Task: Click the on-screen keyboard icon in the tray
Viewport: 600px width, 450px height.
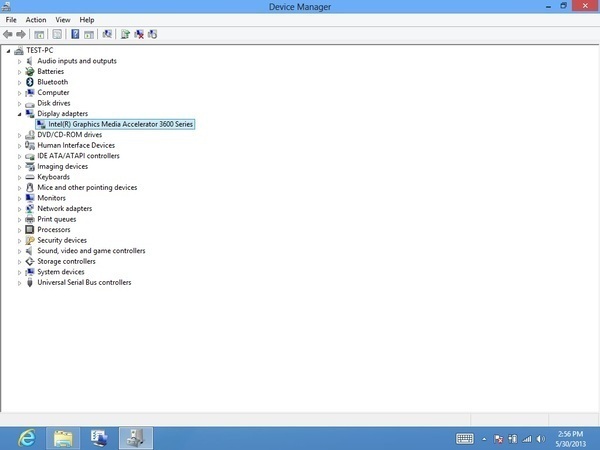Action: tap(465, 438)
